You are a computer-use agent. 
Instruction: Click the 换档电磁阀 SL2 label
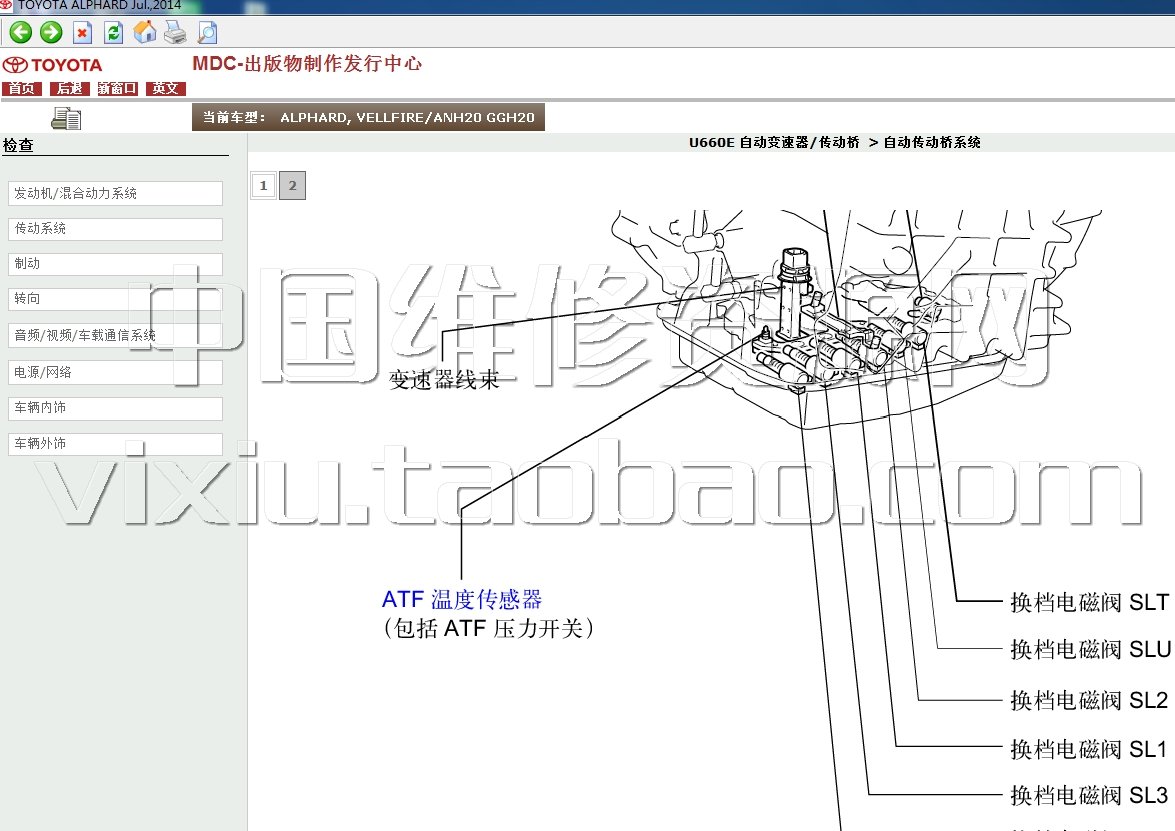click(1089, 700)
